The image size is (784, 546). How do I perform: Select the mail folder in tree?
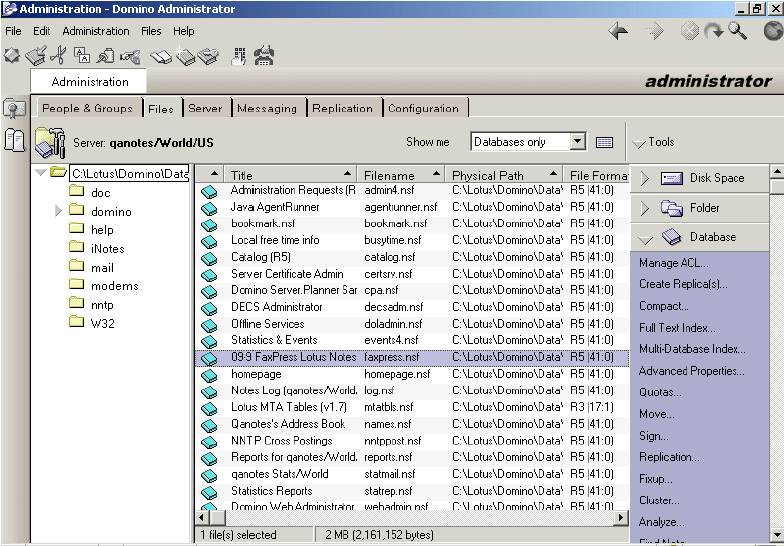[102, 267]
